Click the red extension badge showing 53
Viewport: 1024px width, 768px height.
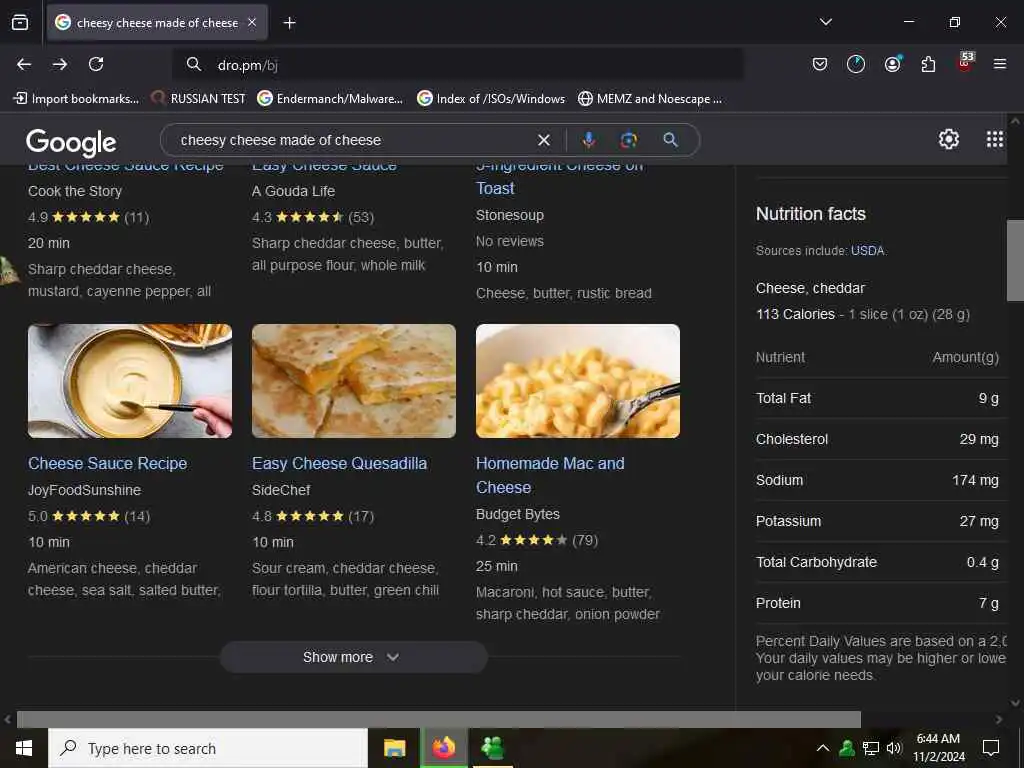click(965, 61)
